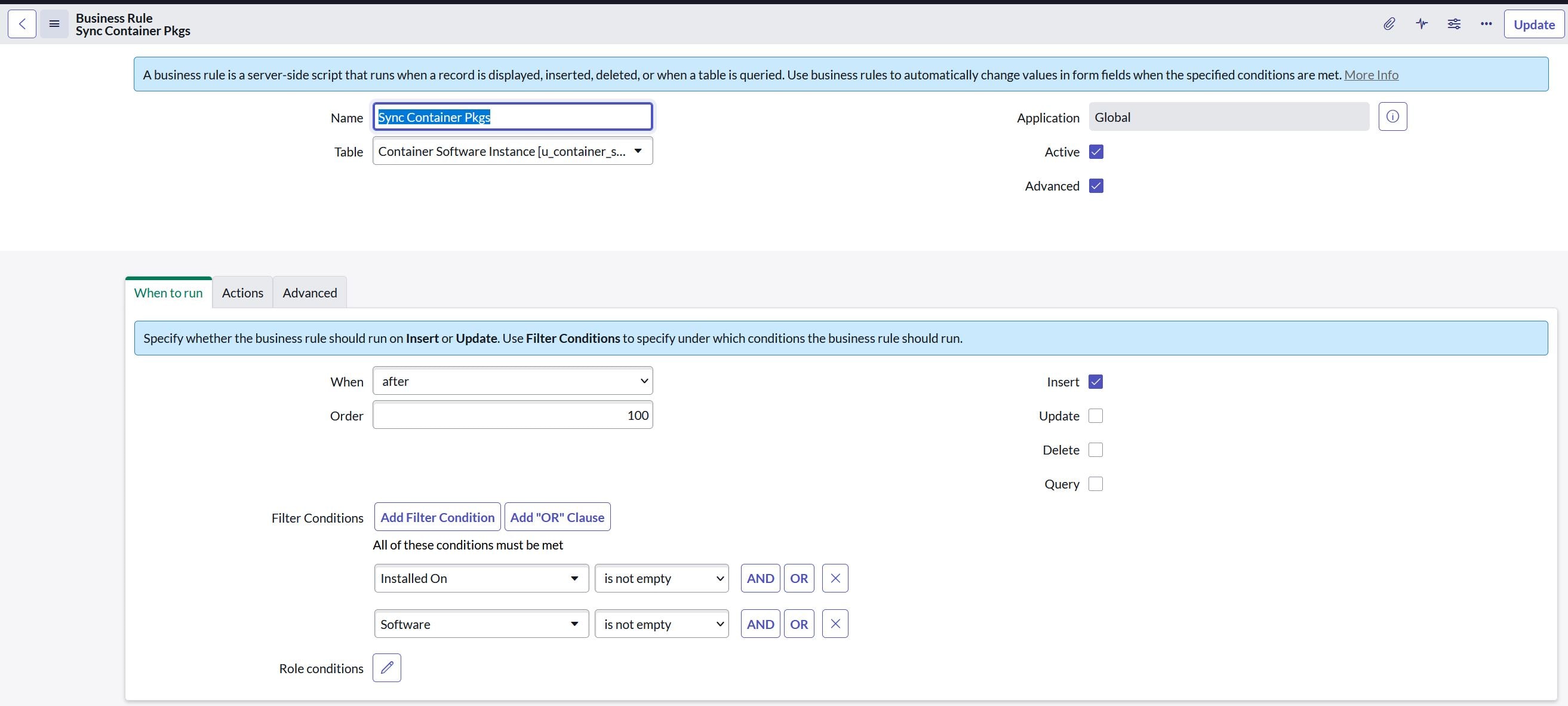Change the Software condition operator dropdown
Image resolution: width=1568 pixels, height=706 pixels.
[662, 624]
